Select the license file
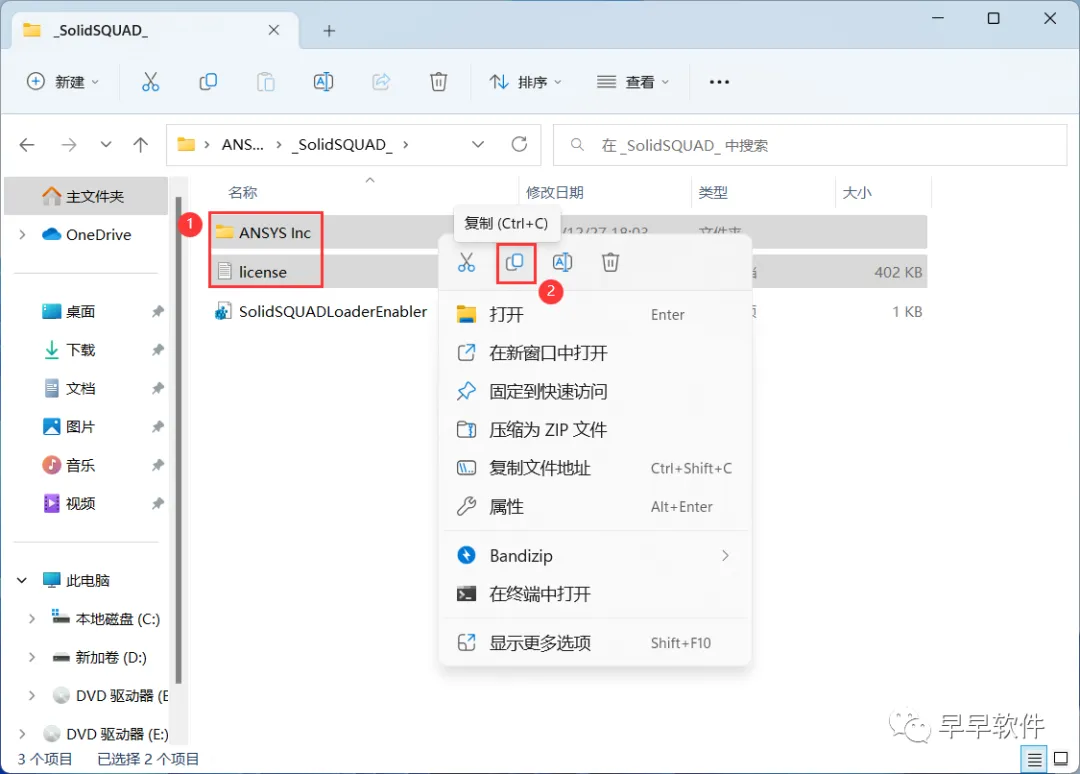Image resolution: width=1080 pixels, height=774 pixels. (262, 272)
